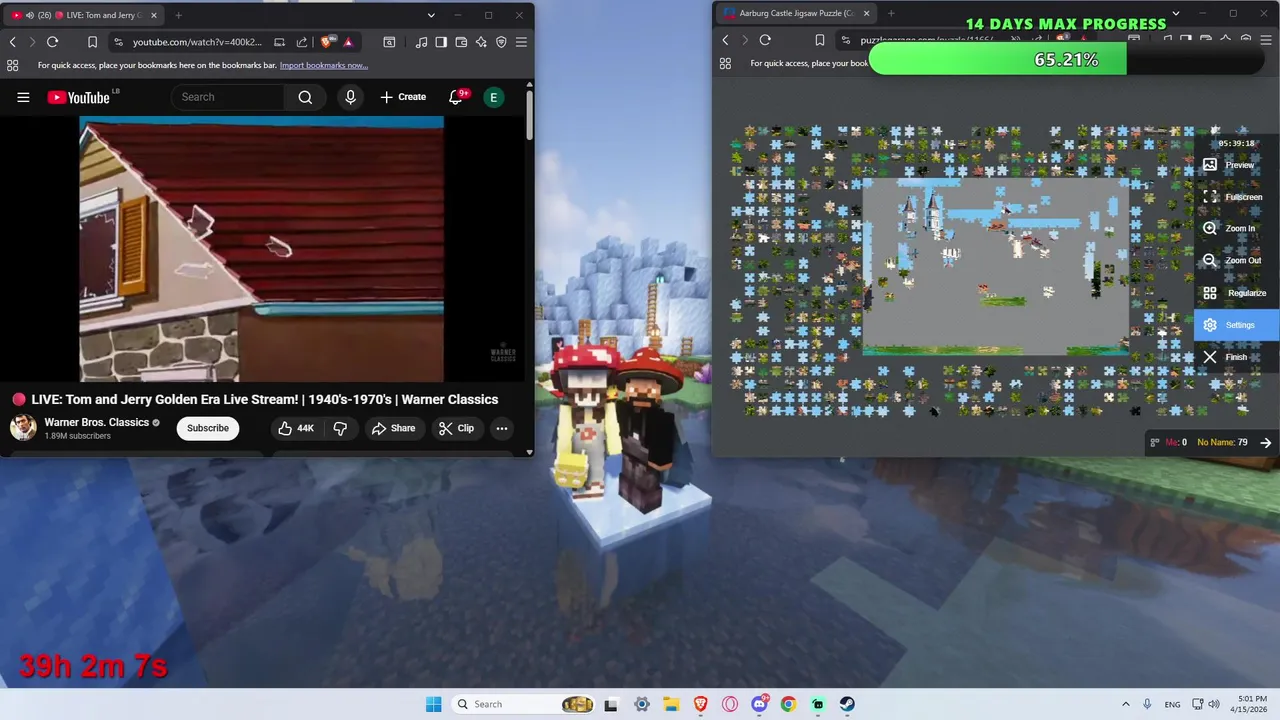Open the puzzle Settings
The image size is (1280, 720).
(1237, 325)
